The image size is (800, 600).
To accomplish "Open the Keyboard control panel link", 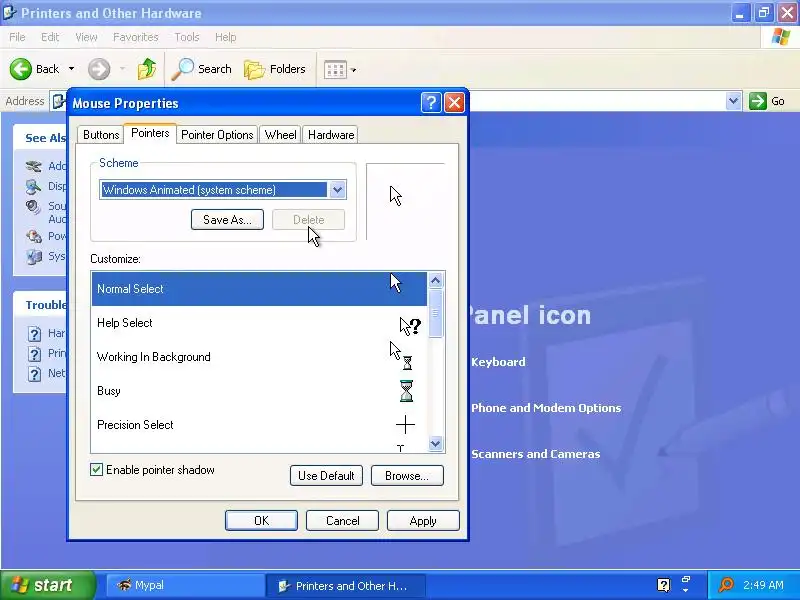I will (498, 362).
